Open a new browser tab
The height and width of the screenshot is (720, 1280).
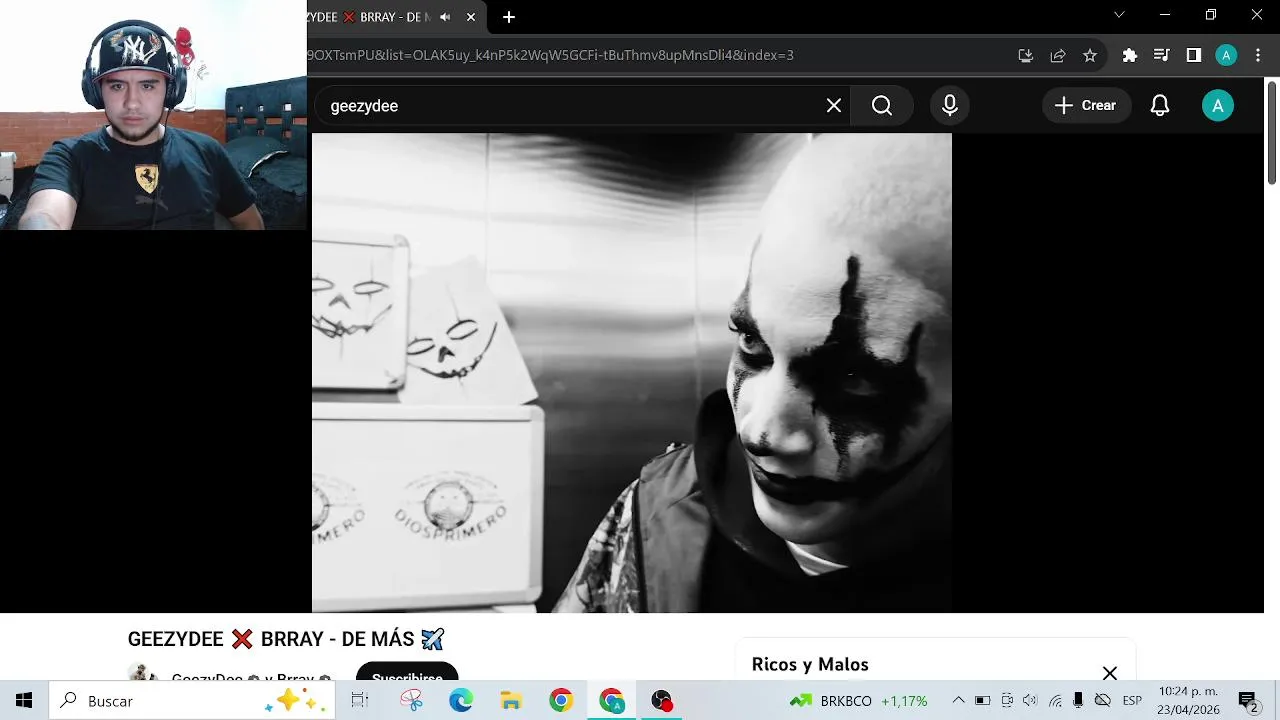tap(509, 17)
